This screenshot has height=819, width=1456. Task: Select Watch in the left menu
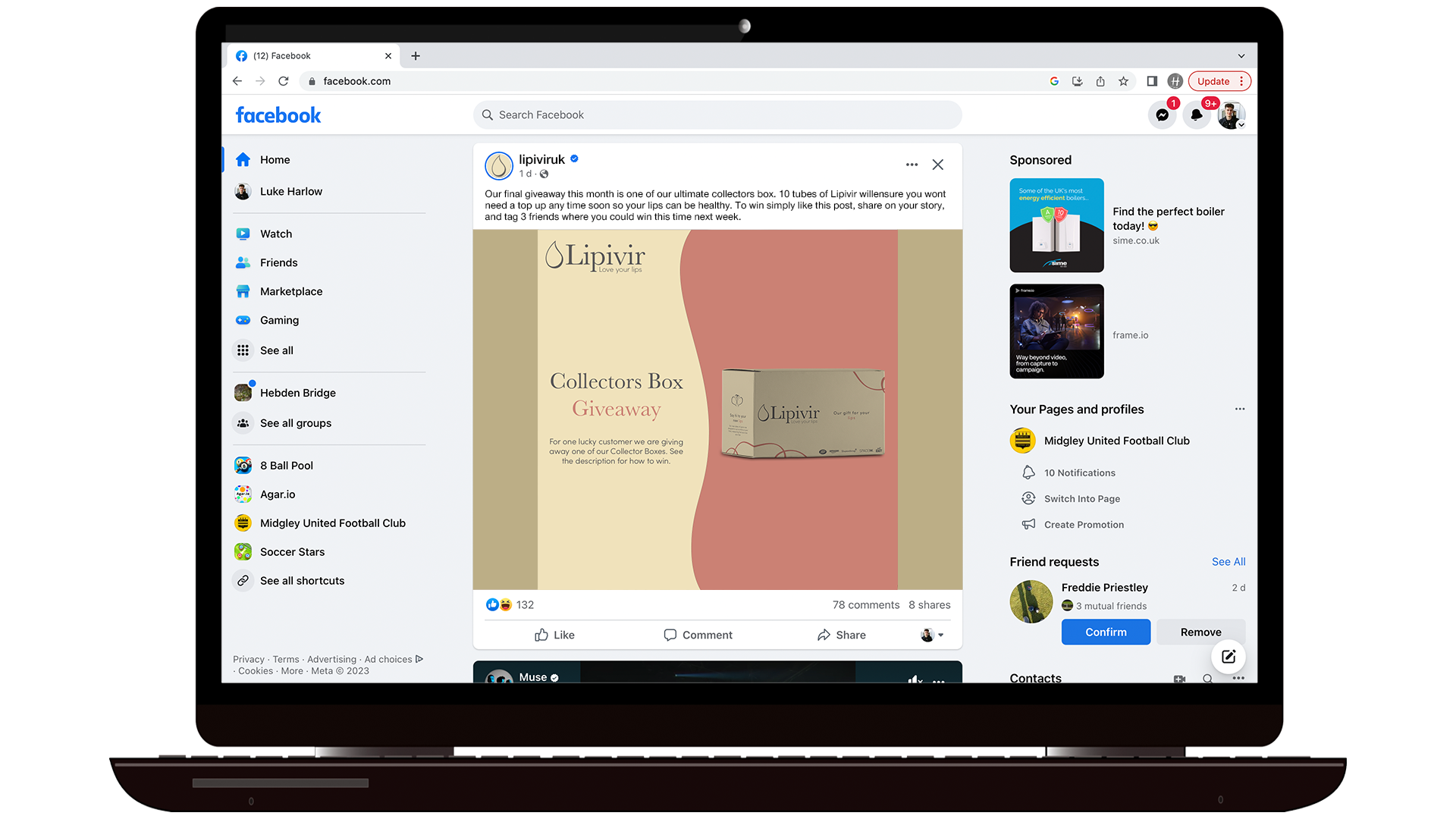275,234
